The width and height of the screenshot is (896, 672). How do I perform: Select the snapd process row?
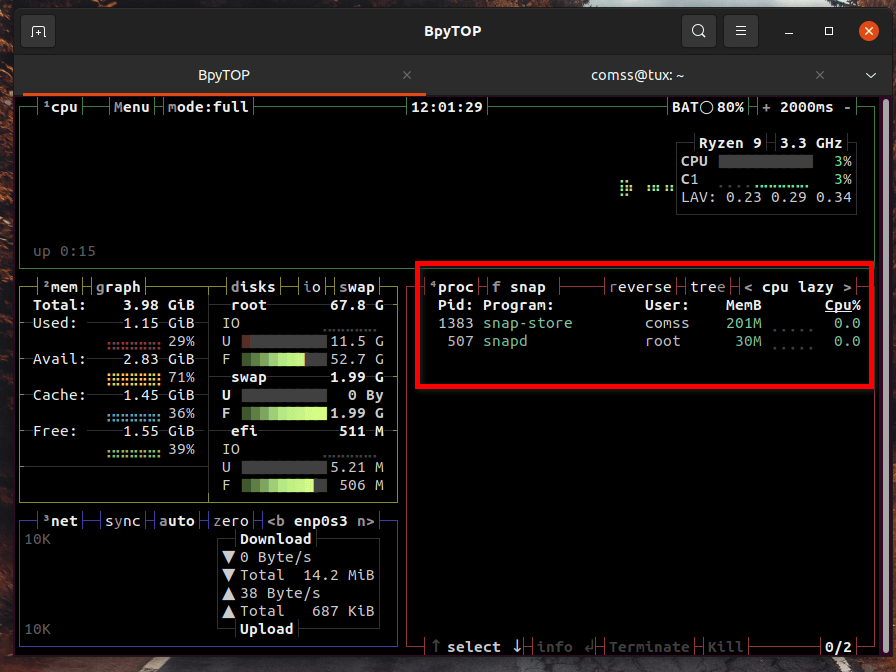tap(649, 341)
